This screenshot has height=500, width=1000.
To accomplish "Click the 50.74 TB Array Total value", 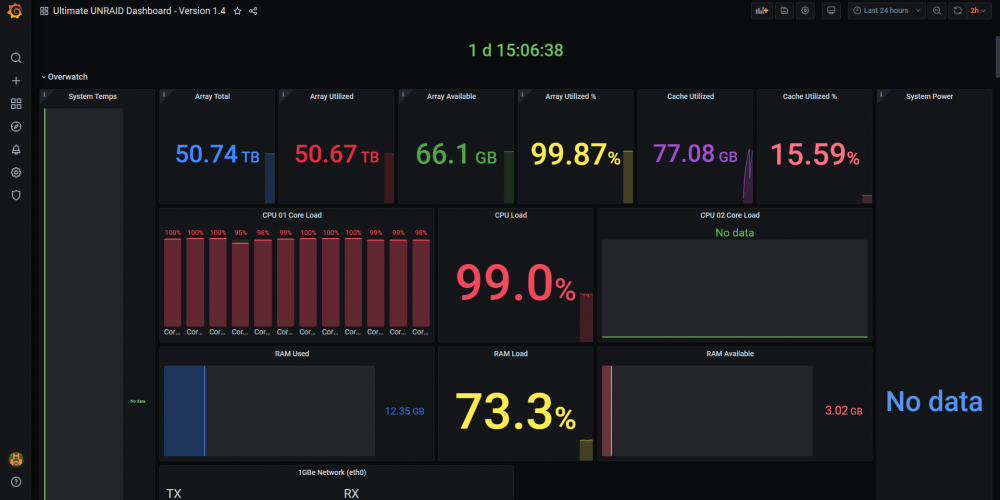I will (x=217, y=154).
